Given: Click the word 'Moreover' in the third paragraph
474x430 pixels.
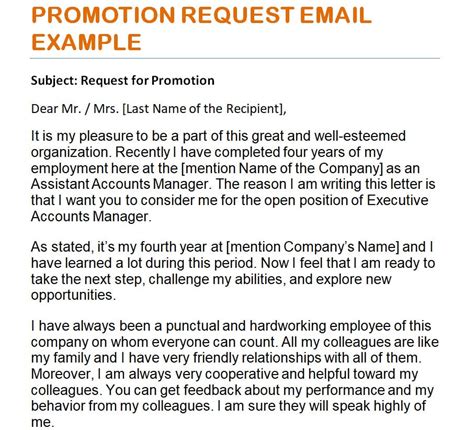Looking at the screenshot, I should 61,374.
